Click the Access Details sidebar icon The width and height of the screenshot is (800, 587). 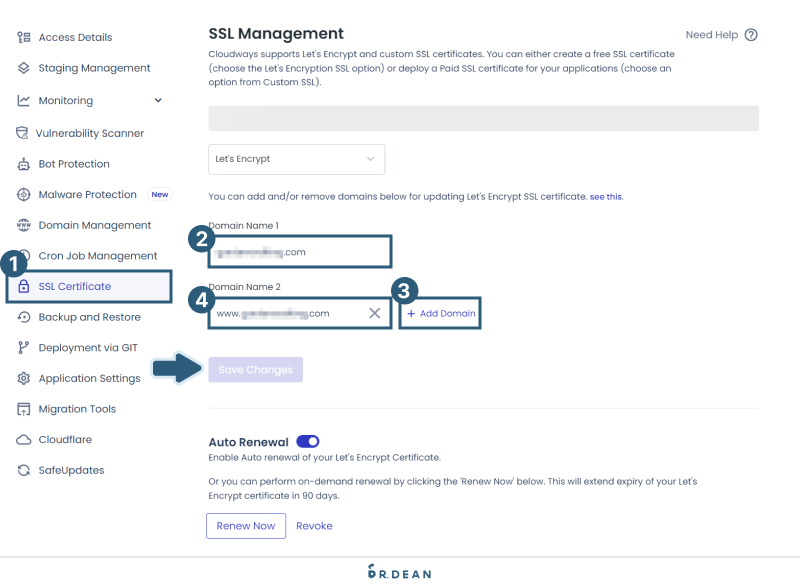22,37
